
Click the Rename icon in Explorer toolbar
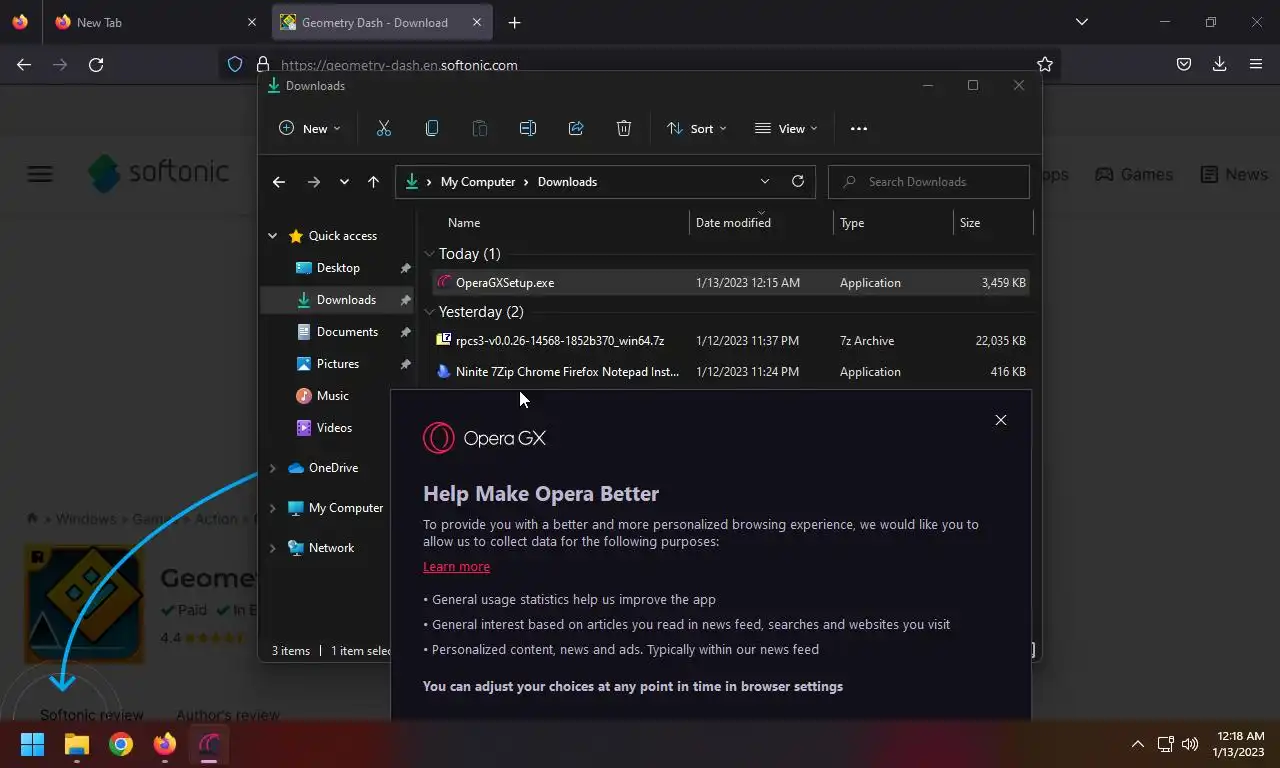528,128
